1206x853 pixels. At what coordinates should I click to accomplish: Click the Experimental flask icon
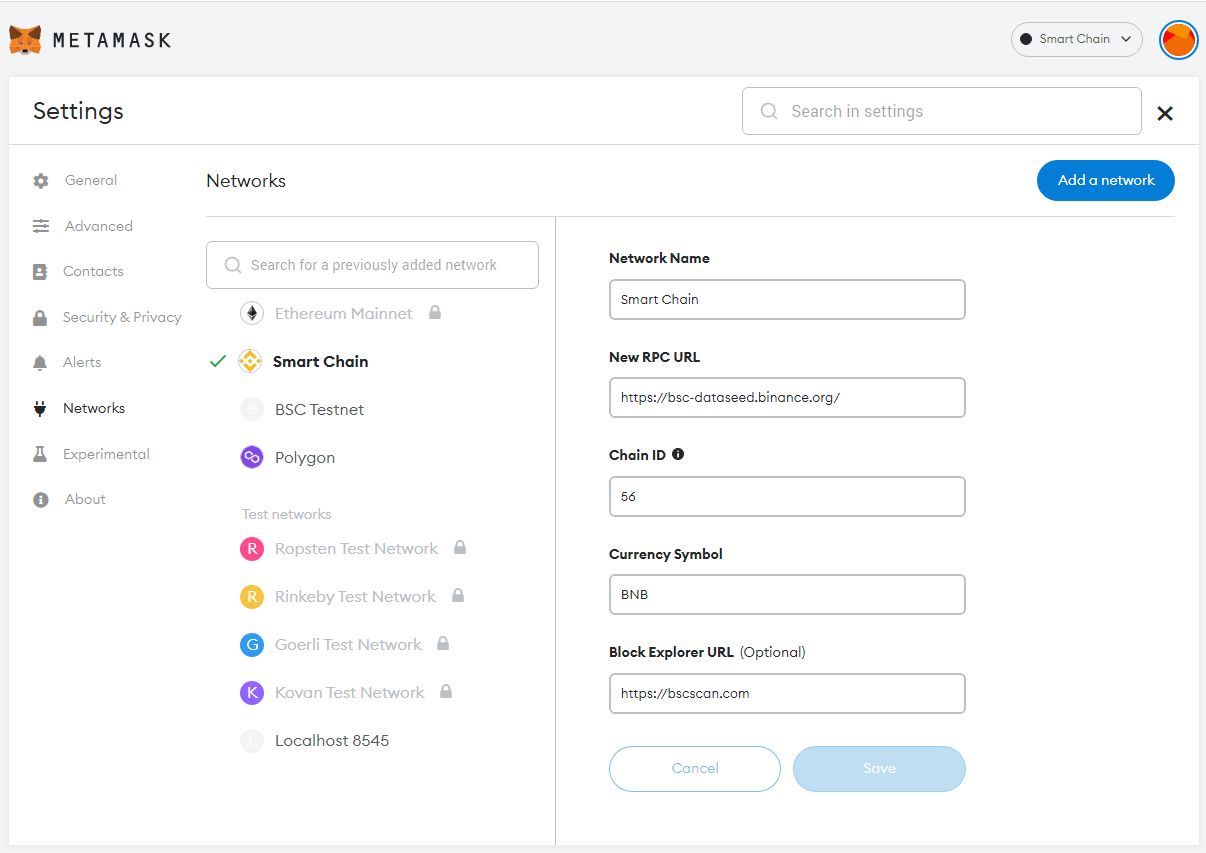[x=40, y=454]
